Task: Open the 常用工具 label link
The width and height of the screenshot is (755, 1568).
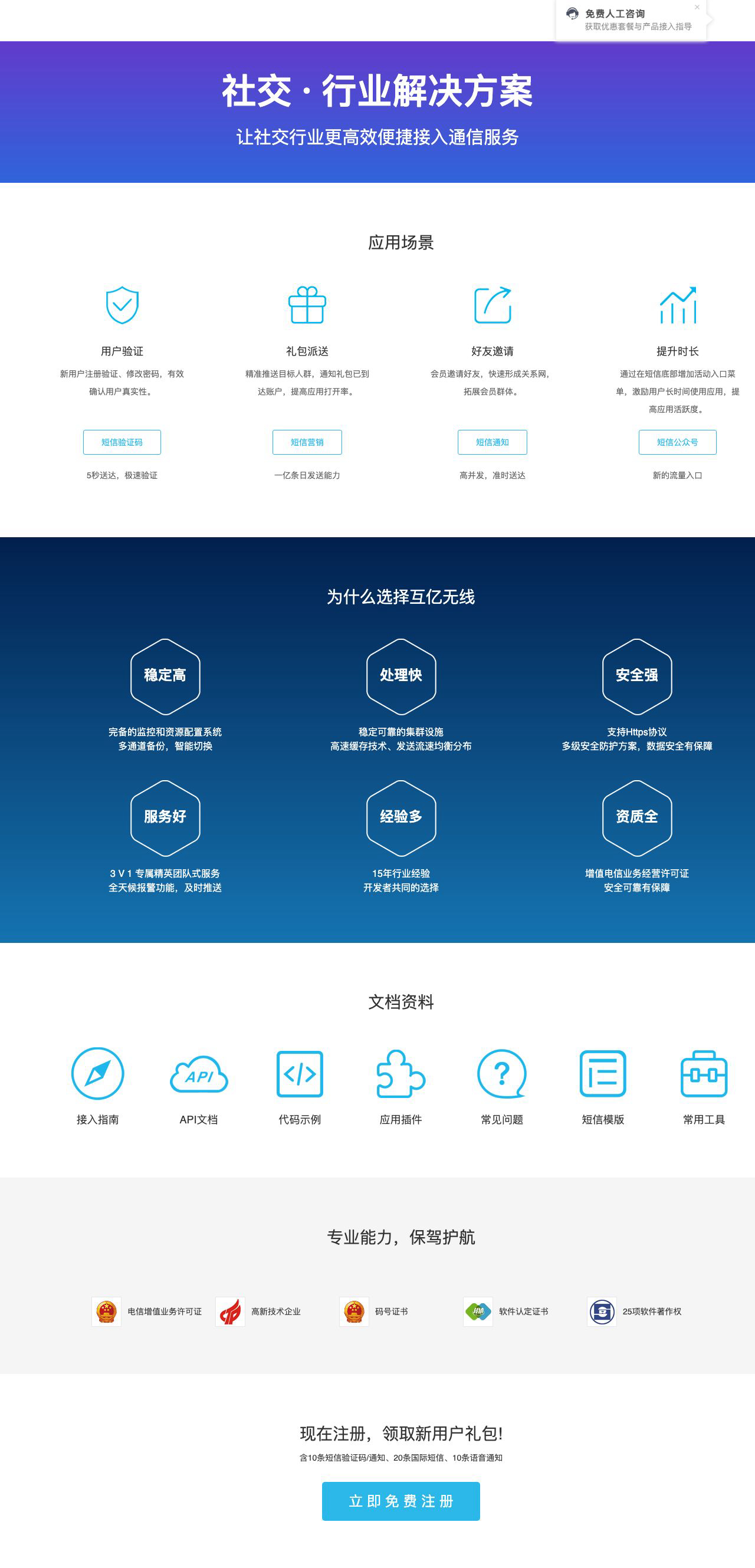Action: 704,1119
